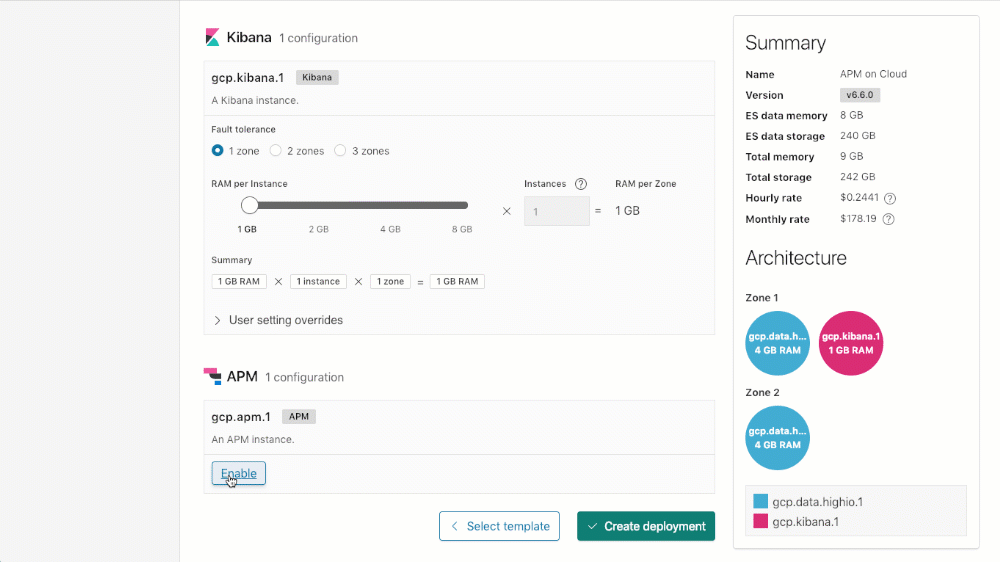The image size is (1000, 562).
Task: Click Create deployment button
Action: 646,526
